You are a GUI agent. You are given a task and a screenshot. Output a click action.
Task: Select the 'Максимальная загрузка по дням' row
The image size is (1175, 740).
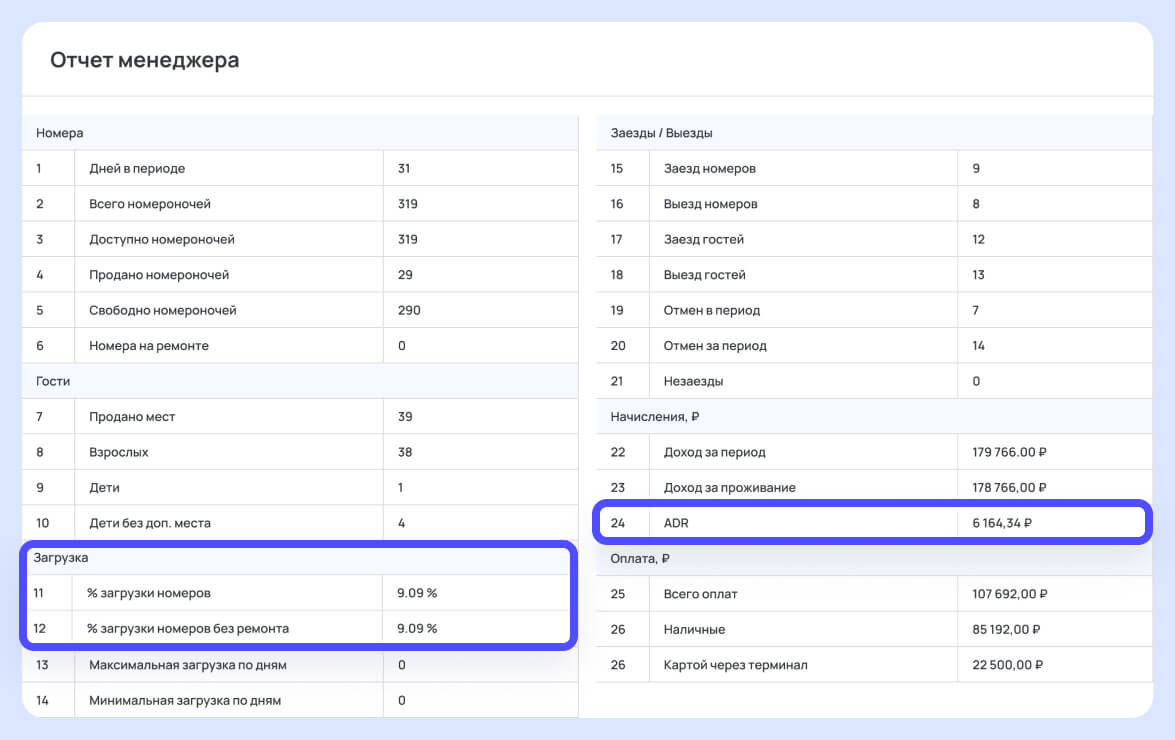point(300,665)
